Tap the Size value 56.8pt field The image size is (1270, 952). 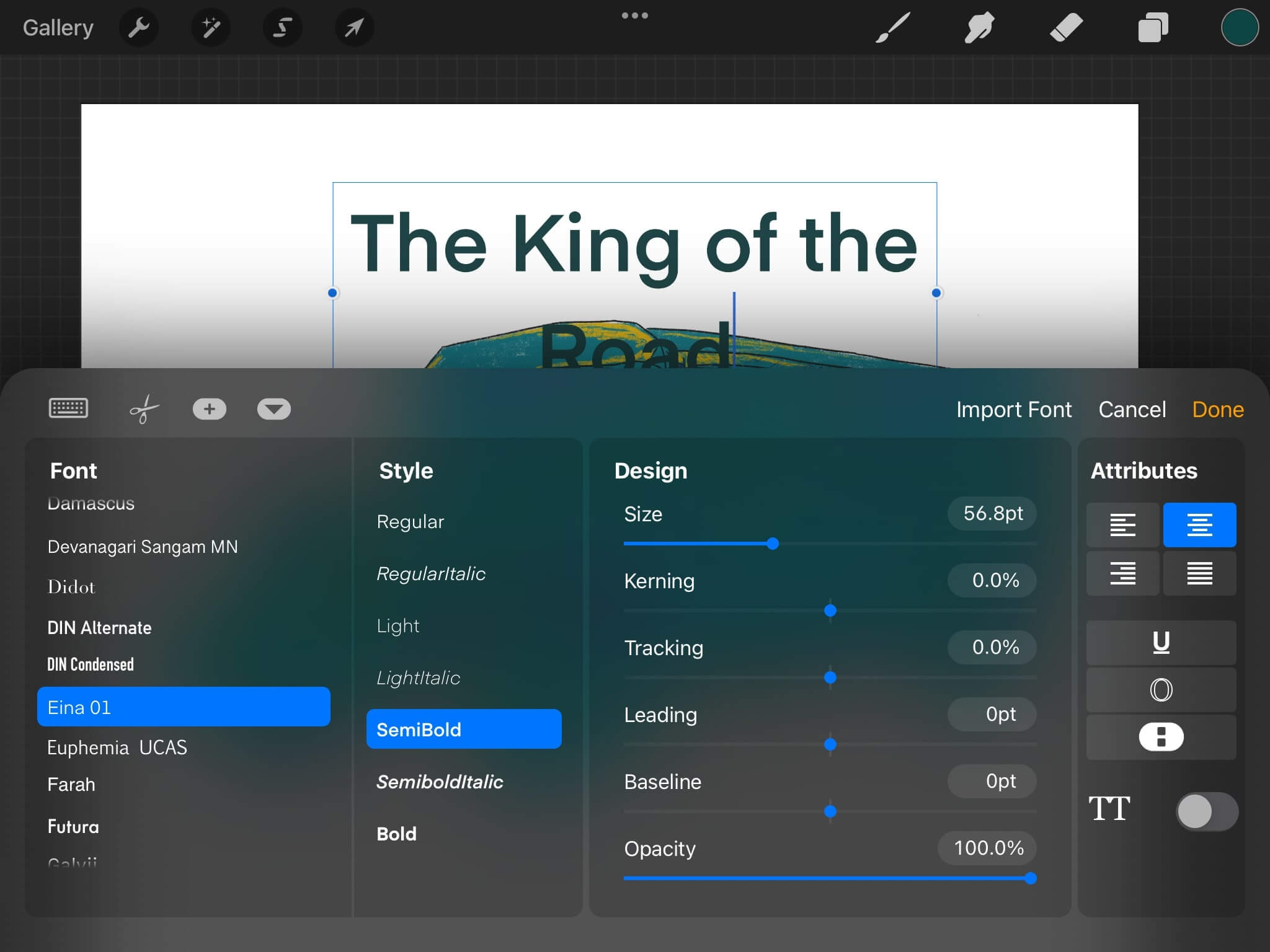992,514
